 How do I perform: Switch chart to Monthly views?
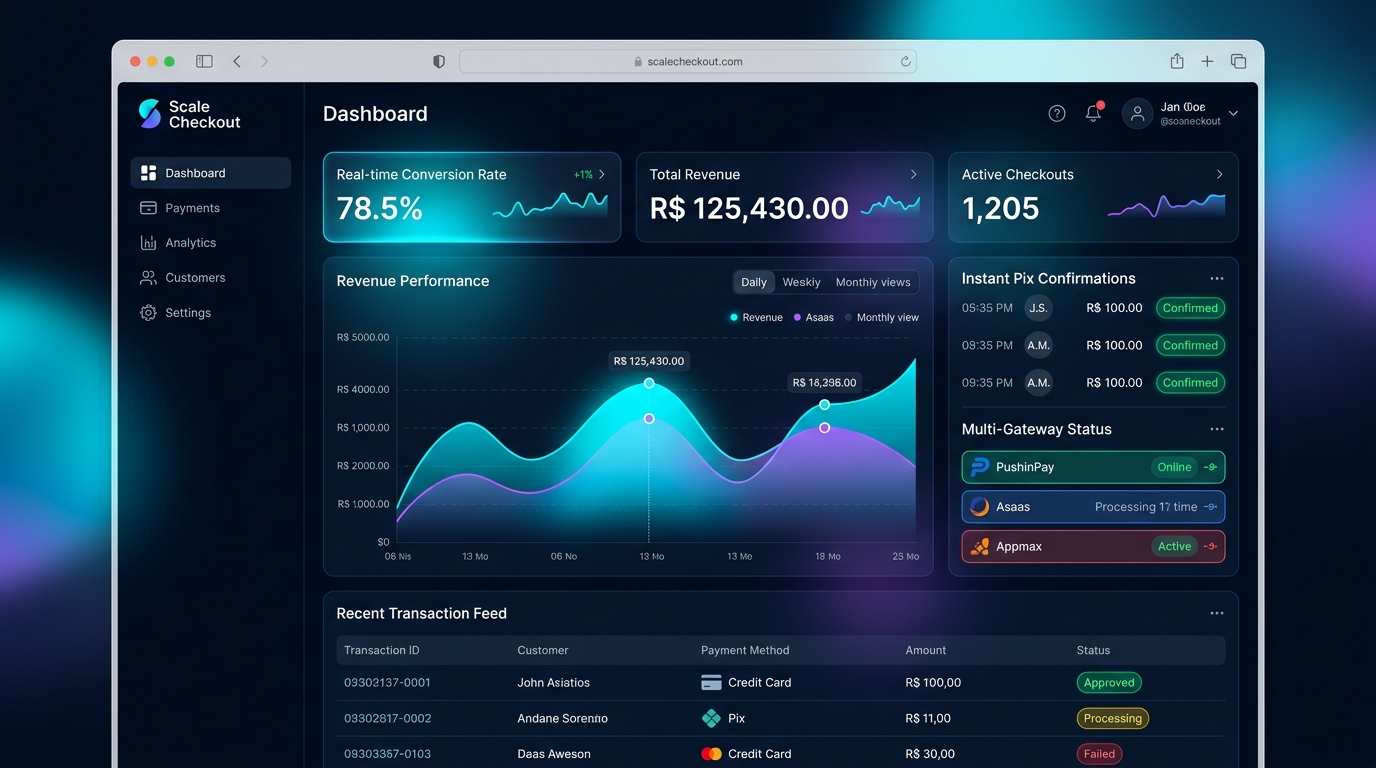coord(873,282)
